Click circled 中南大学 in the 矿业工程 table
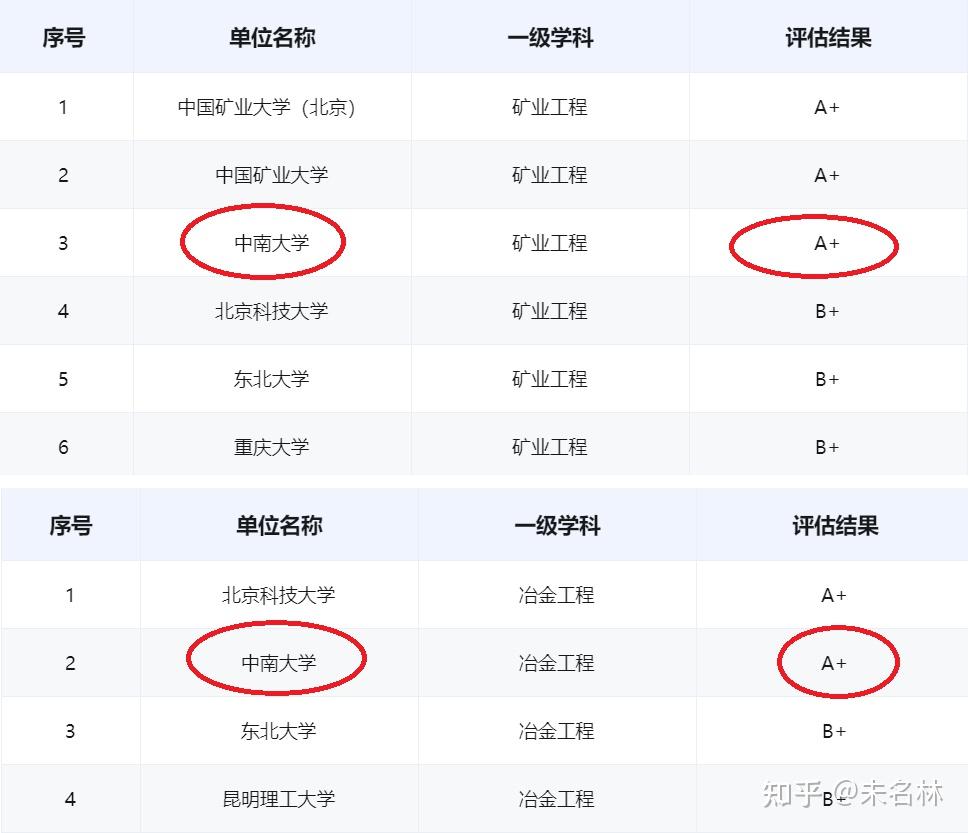Viewport: 968px width, 833px height. coord(272,243)
